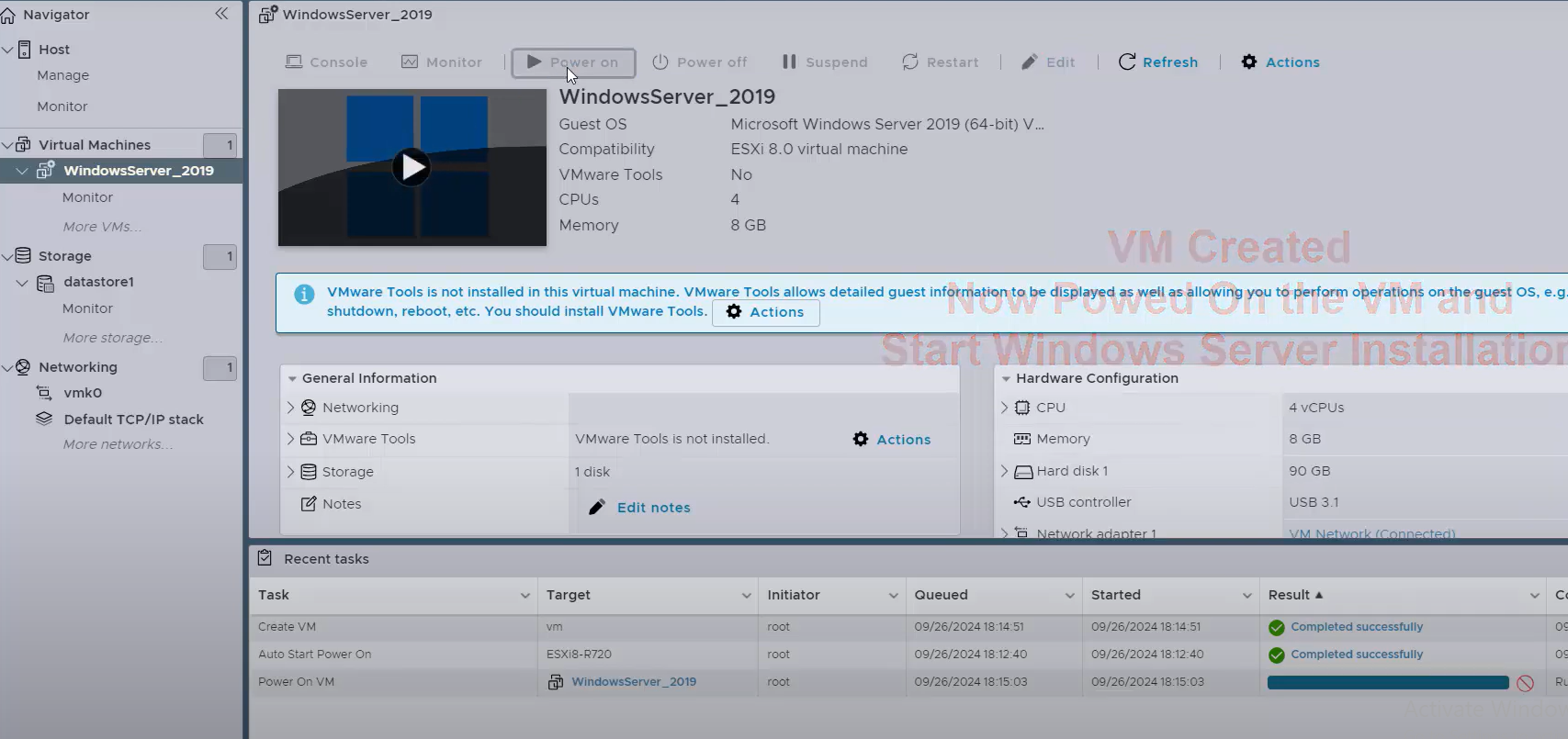The image size is (1568, 739).
Task: Select Monitor under WindowsServer_2019
Action: click(x=87, y=197)
